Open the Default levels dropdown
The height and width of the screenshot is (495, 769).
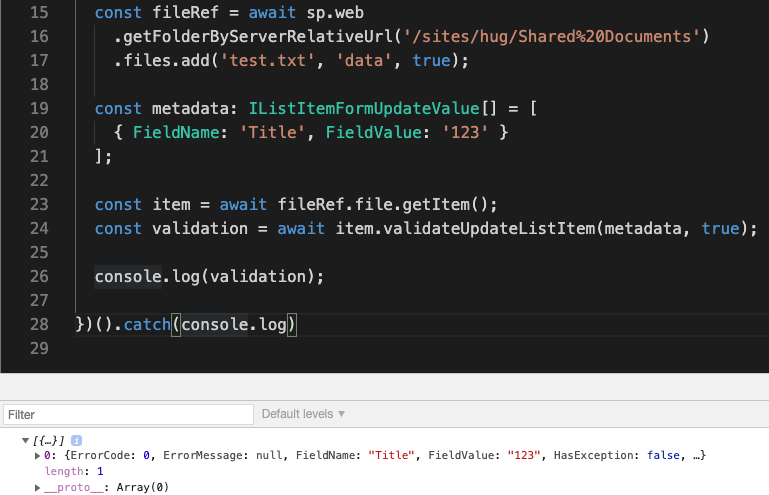pyautogui.click(x=303, y=414)
